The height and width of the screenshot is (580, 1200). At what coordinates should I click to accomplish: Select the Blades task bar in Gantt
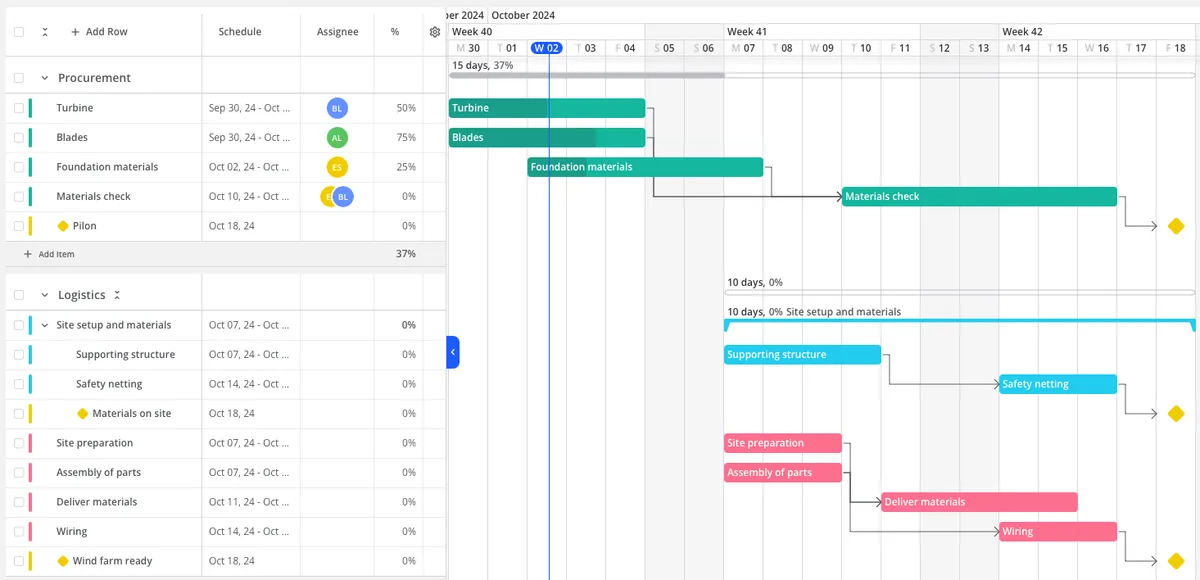pyautogui.click(x=547, y=138)
